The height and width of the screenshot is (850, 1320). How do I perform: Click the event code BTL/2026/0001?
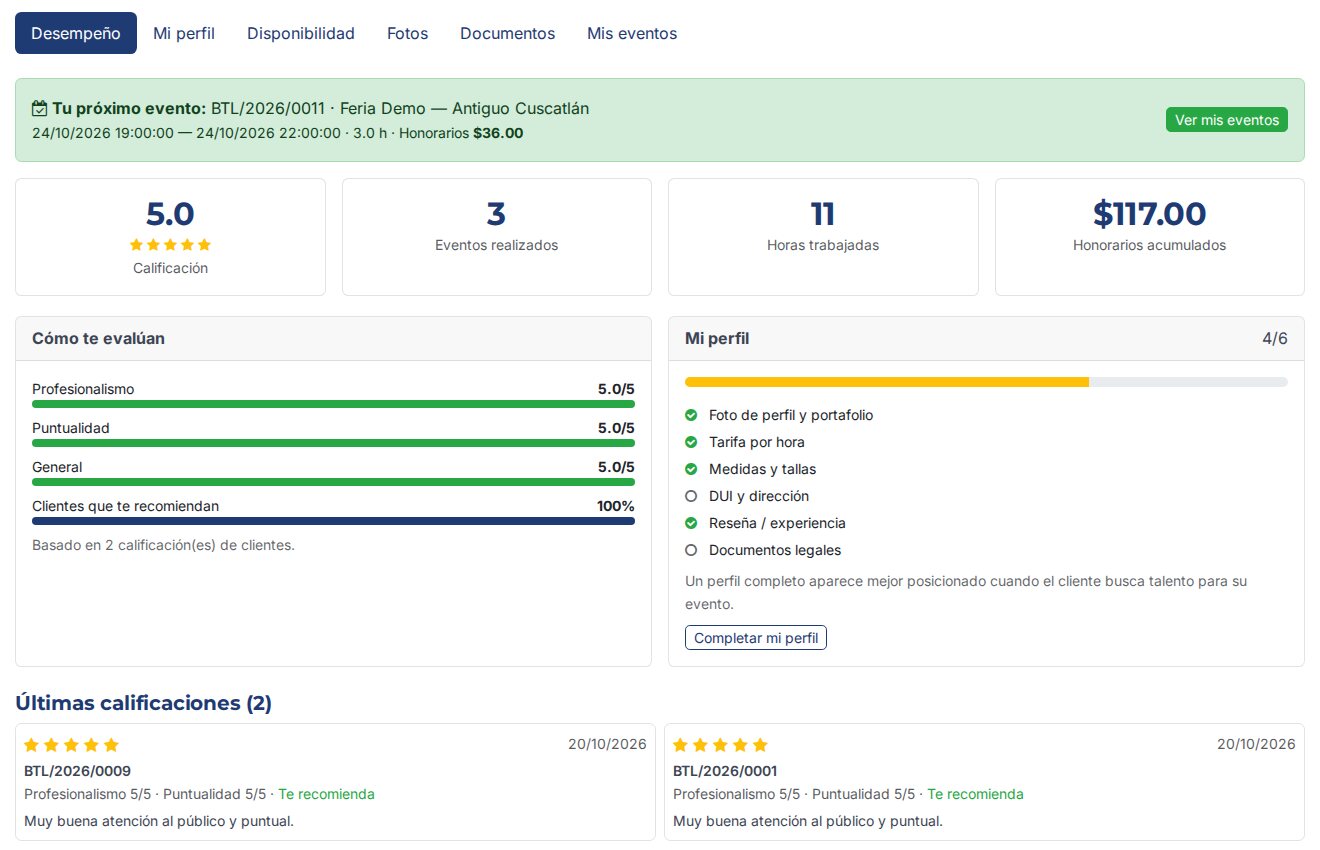click(x=725, y=771)
